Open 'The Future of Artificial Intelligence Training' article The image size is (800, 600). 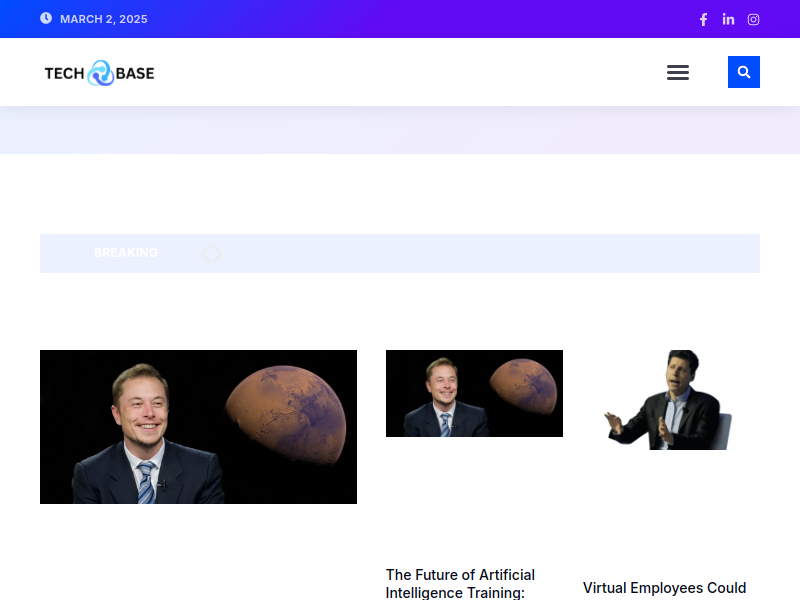tap(460, 584)
